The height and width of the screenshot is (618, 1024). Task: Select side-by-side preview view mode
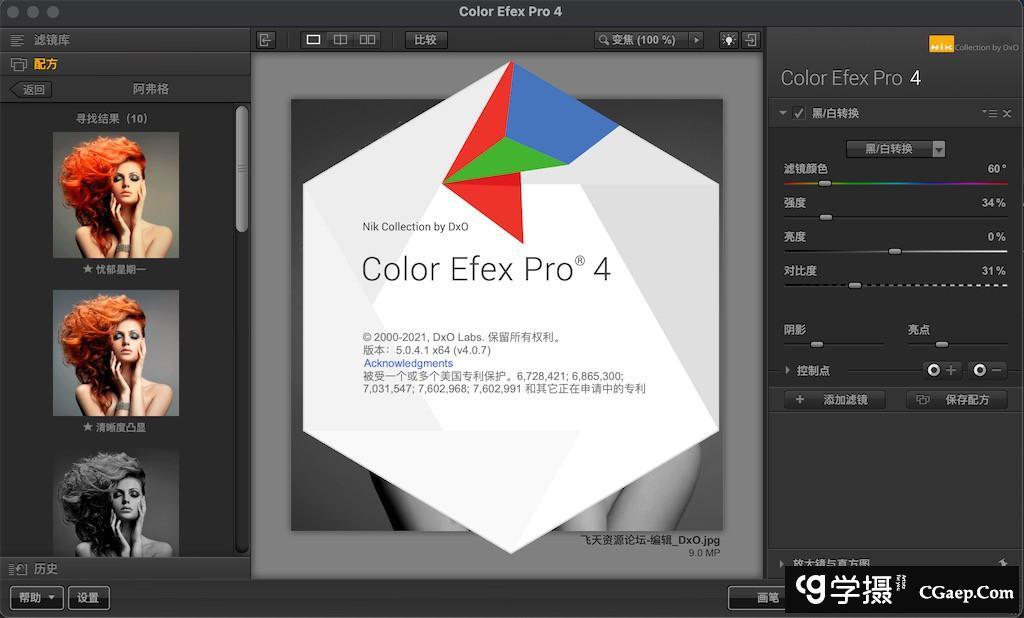(x=367, y=40)
